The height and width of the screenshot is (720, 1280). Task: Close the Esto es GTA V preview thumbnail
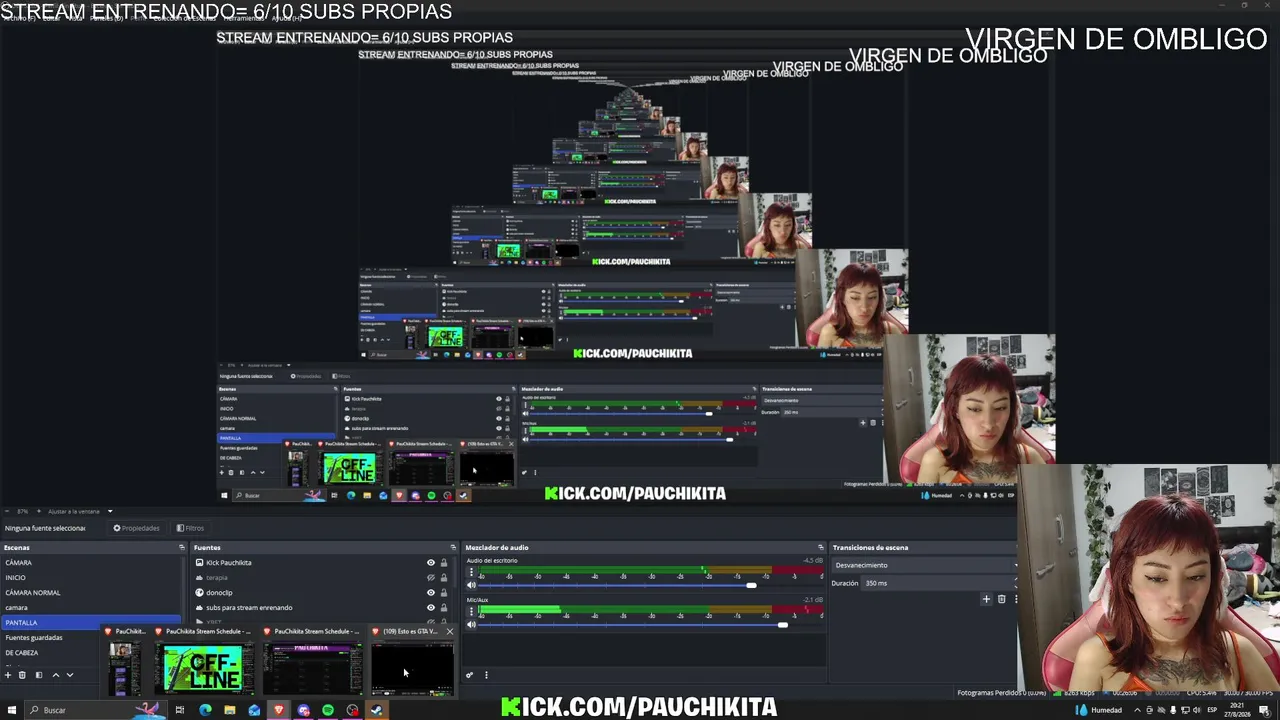449,631
